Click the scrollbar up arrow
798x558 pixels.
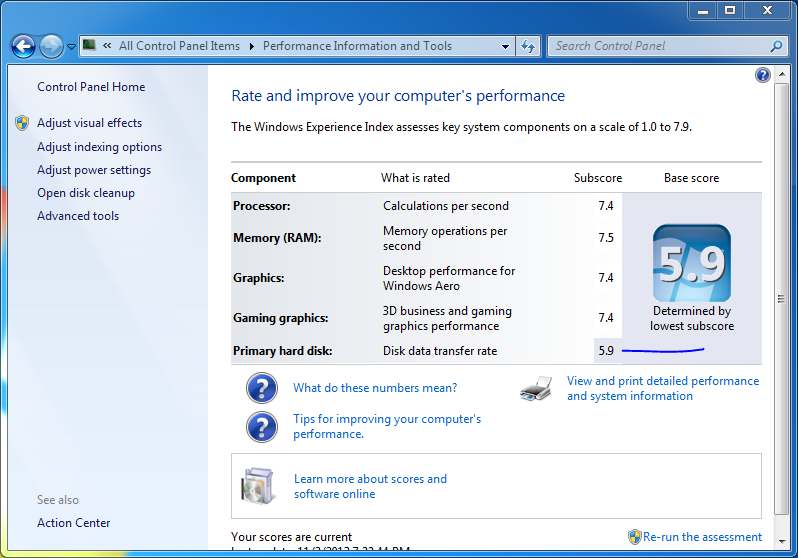click(781, 74)
